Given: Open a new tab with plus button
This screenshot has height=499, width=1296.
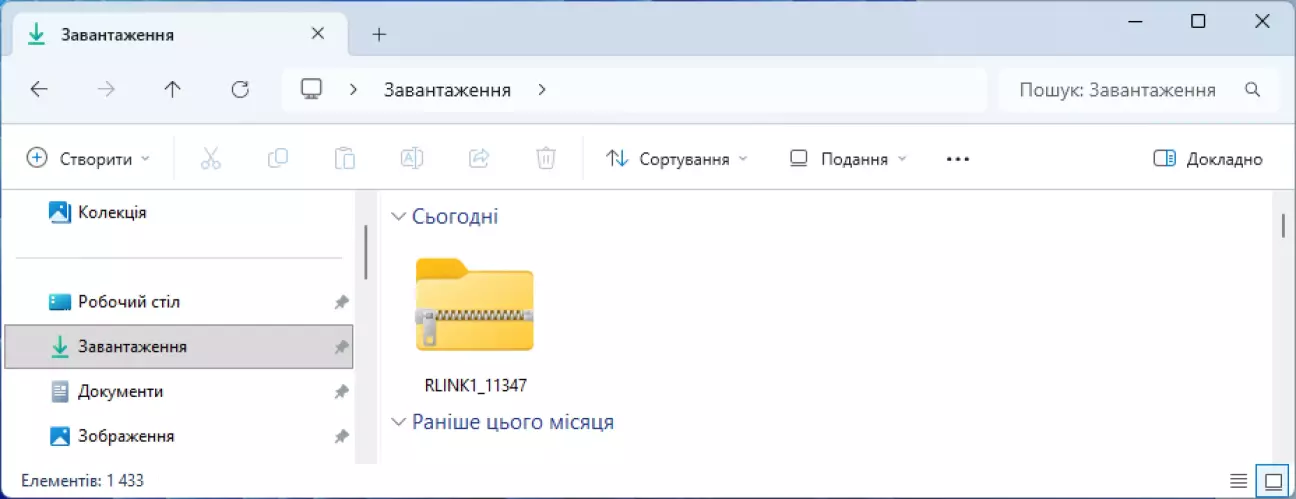Looking at the screenshot, I should pos(379,34).
